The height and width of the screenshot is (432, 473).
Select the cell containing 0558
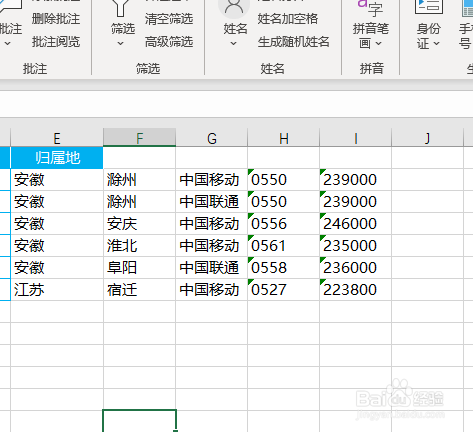[x=284, y=268]
